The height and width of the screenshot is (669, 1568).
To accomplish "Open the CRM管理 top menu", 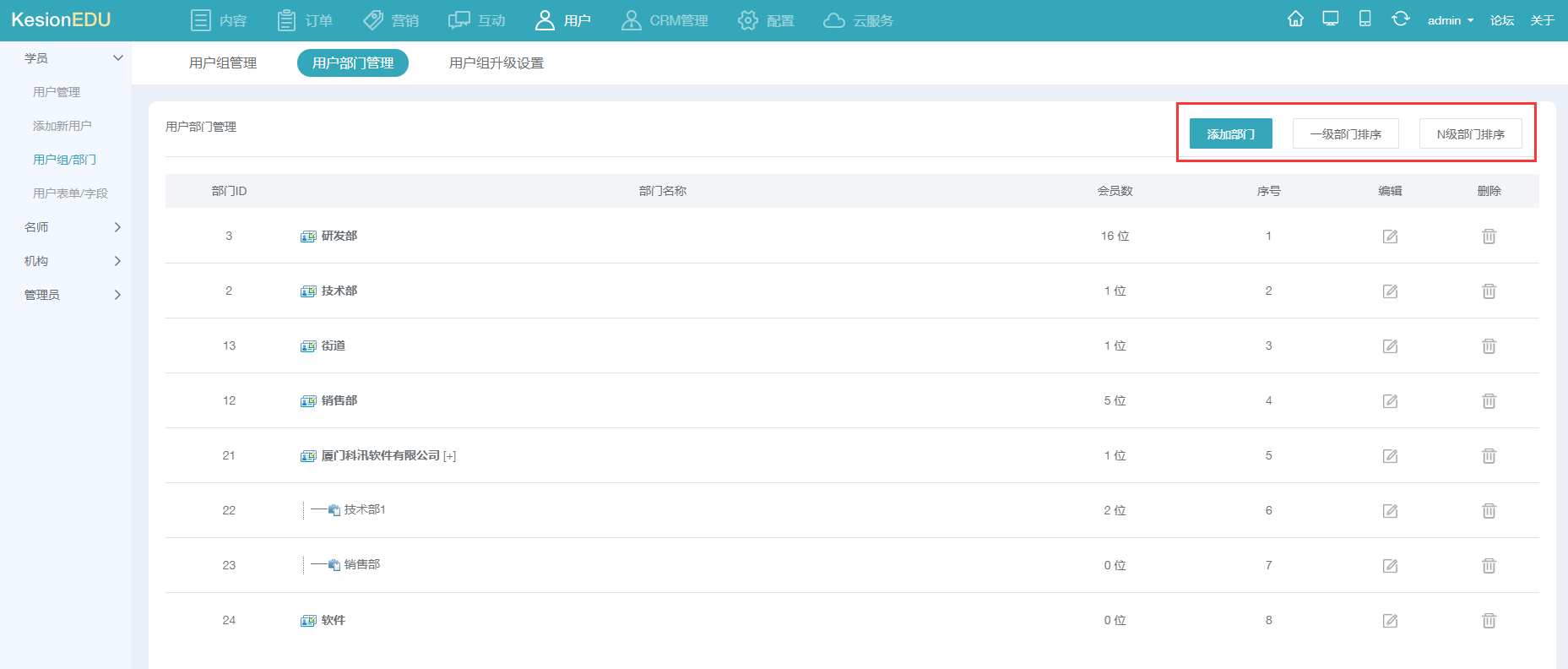I will pos(665,20).
